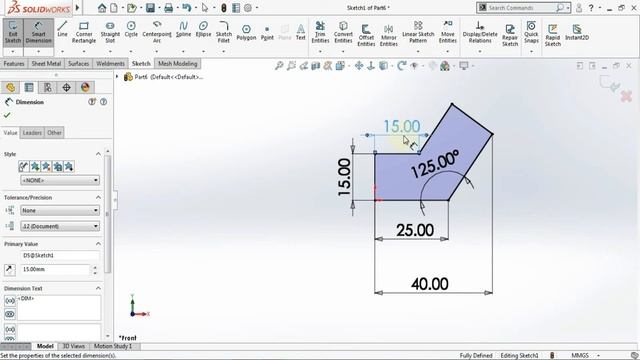Click the Search Commands box
The image size is (640, 360).
tap(523, 8)
